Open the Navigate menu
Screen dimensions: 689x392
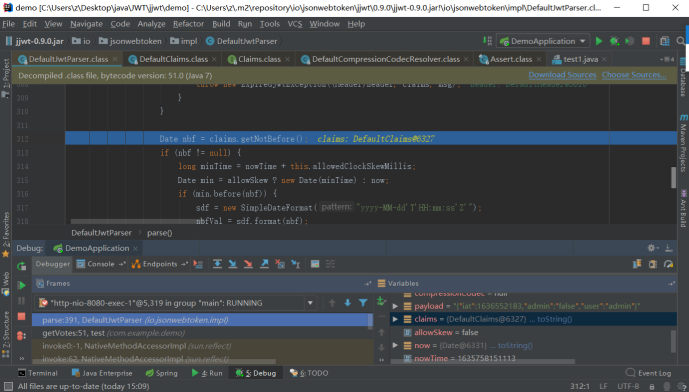(86, 24)
